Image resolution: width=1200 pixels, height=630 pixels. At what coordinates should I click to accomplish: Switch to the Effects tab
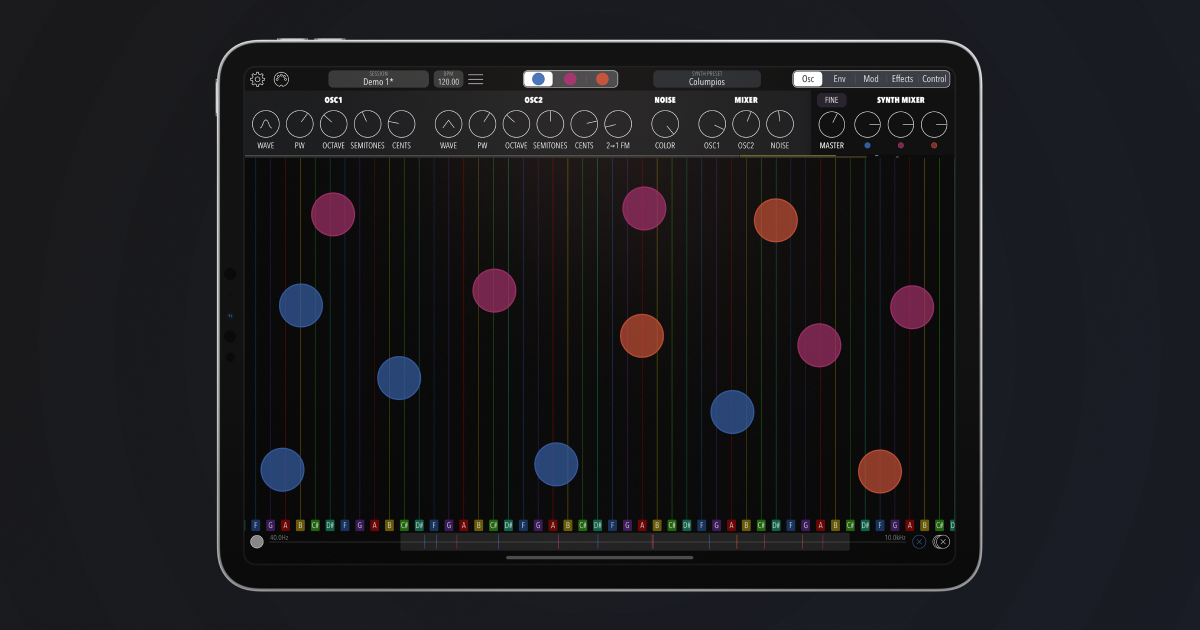tap(902, 79)
